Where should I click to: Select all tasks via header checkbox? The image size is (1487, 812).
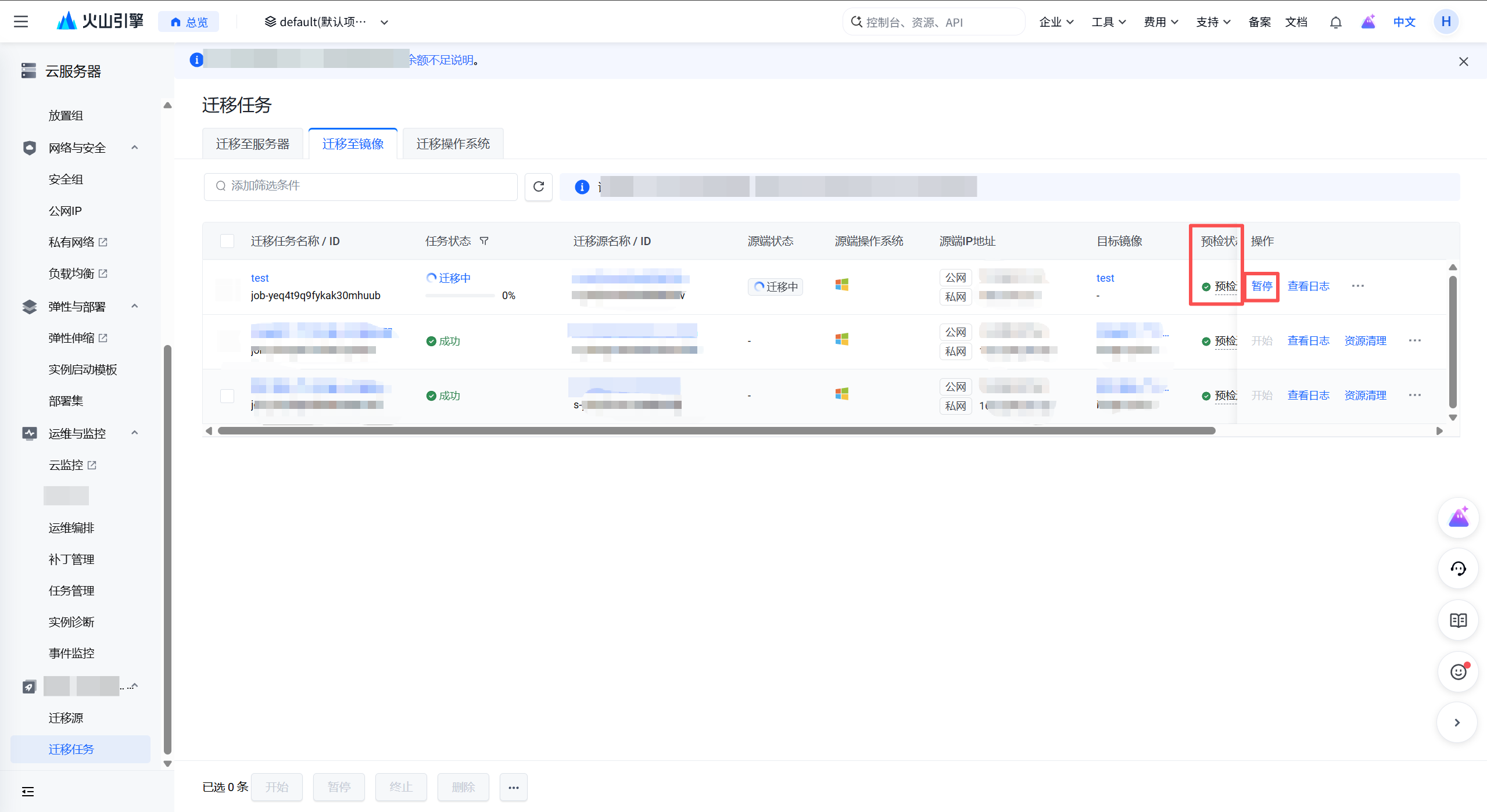pos(227,241)
